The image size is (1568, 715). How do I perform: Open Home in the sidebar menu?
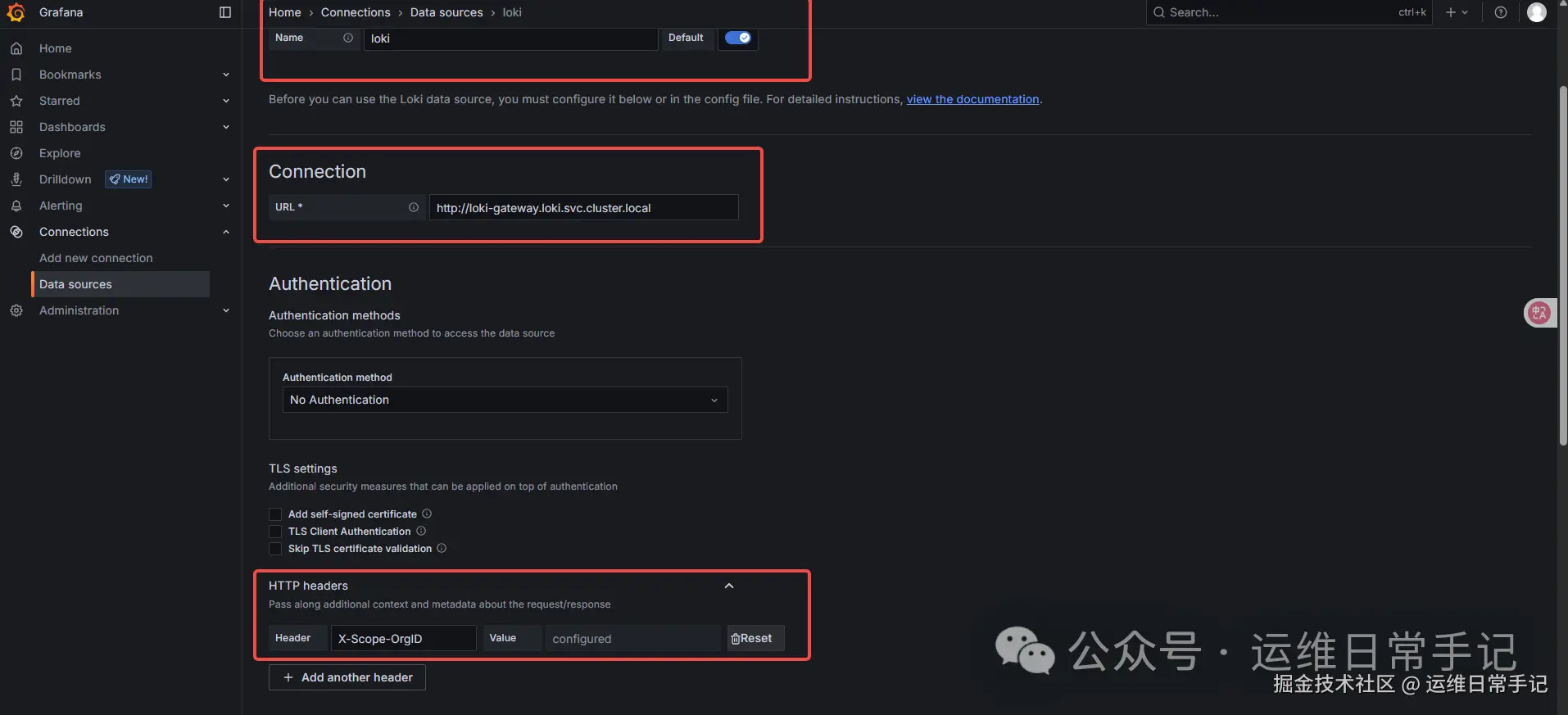(x=56, y=48)
